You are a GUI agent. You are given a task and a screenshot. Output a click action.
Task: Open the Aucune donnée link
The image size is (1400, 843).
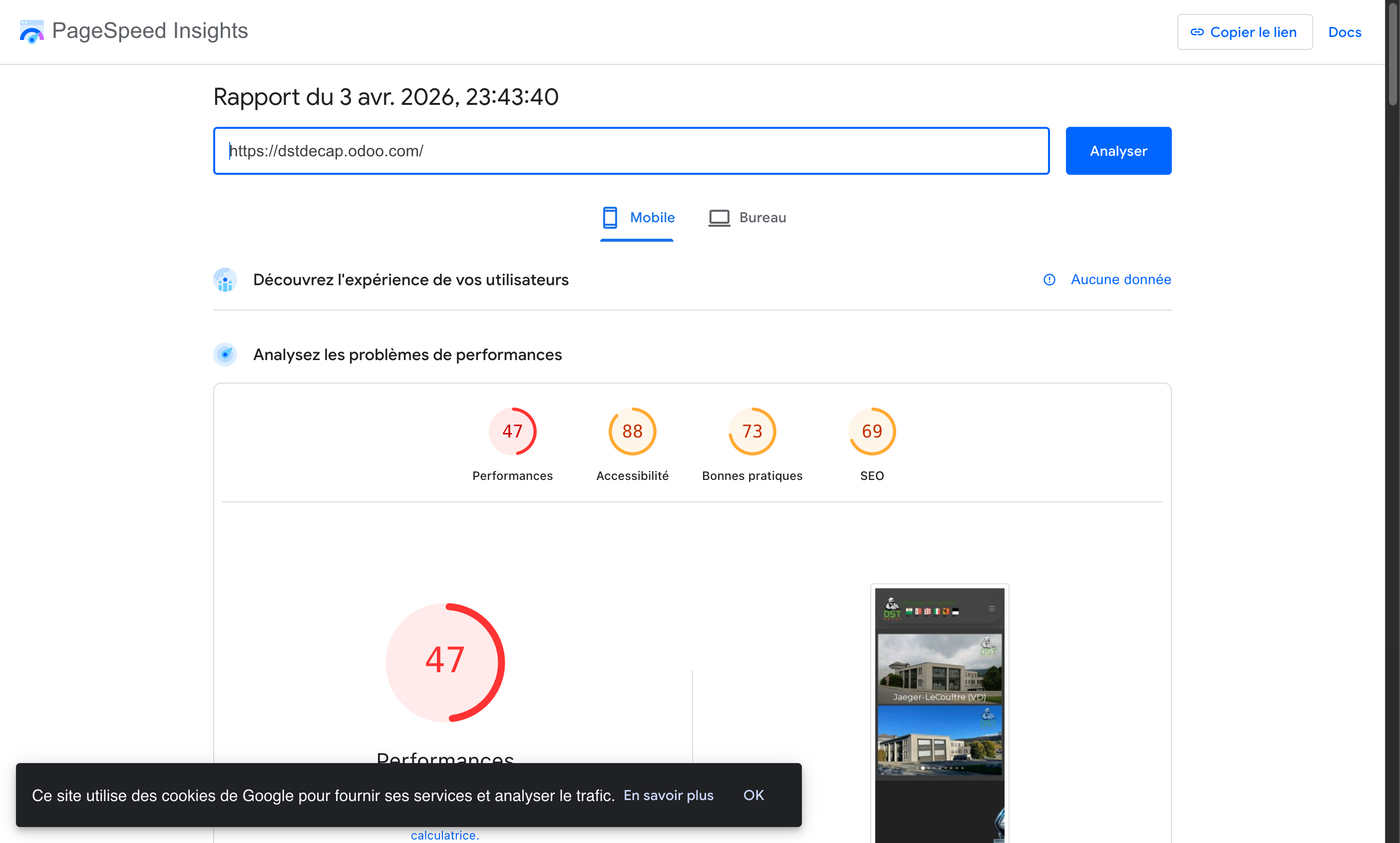pyautogui.click(x=1120, y=280)
